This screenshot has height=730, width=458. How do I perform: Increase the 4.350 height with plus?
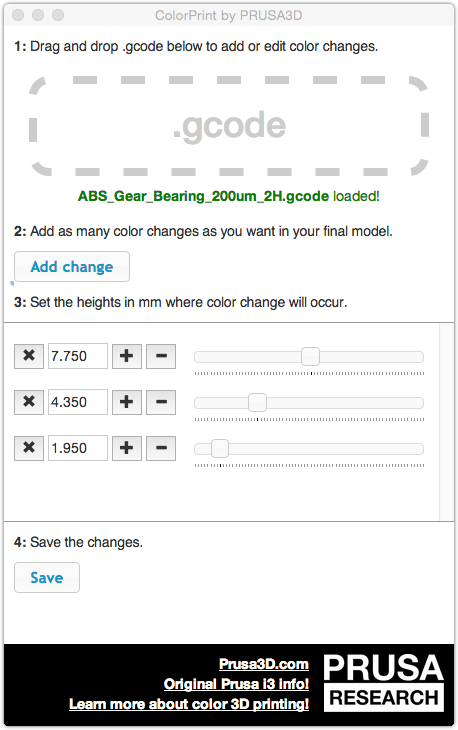point(127,402)
